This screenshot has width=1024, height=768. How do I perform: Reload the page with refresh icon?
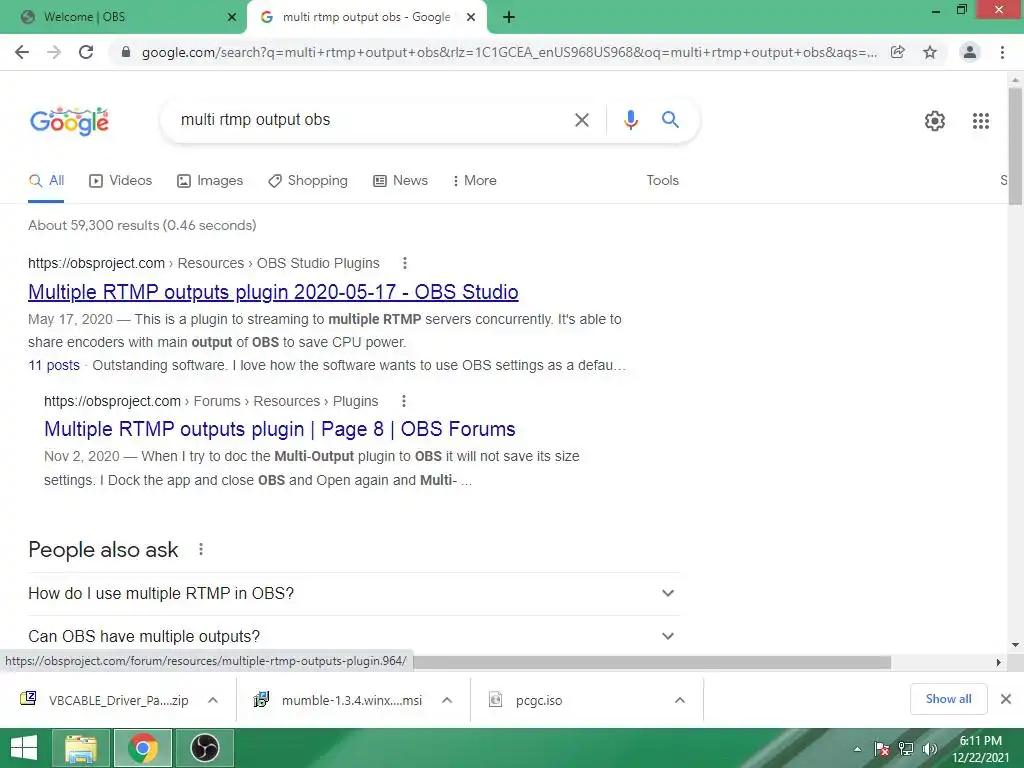[86, 52]
